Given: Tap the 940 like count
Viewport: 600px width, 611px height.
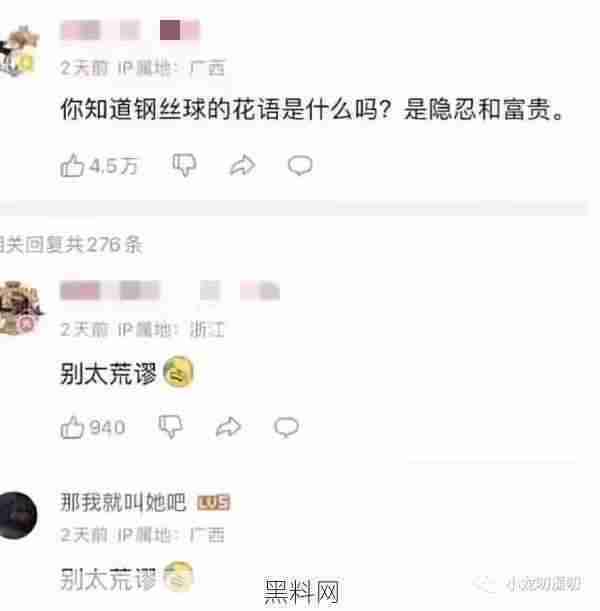Looking at the screenshot, I should 107,427.
